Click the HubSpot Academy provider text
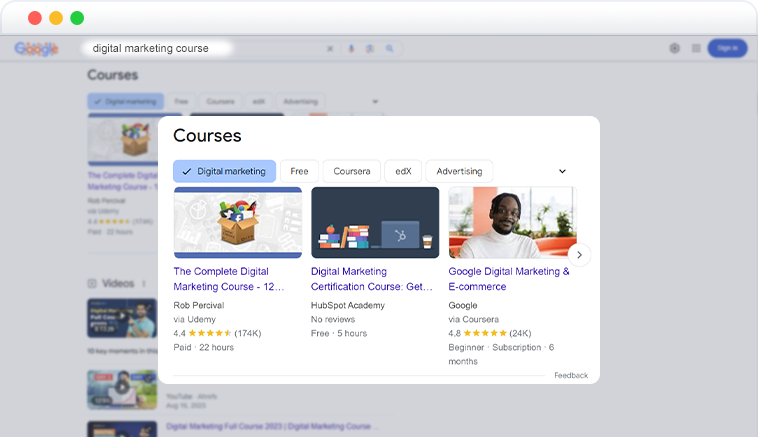 tap(348, 305)
